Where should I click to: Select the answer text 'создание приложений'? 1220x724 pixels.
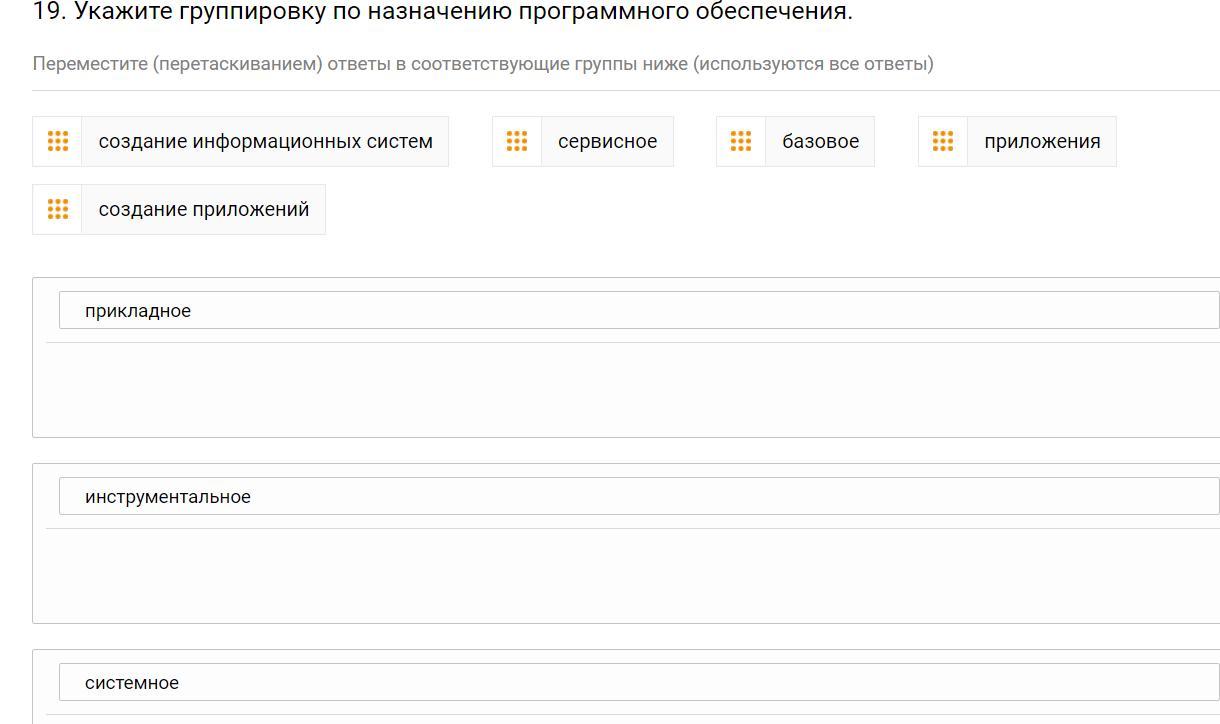pyautogui.click(x=204, y=209)
